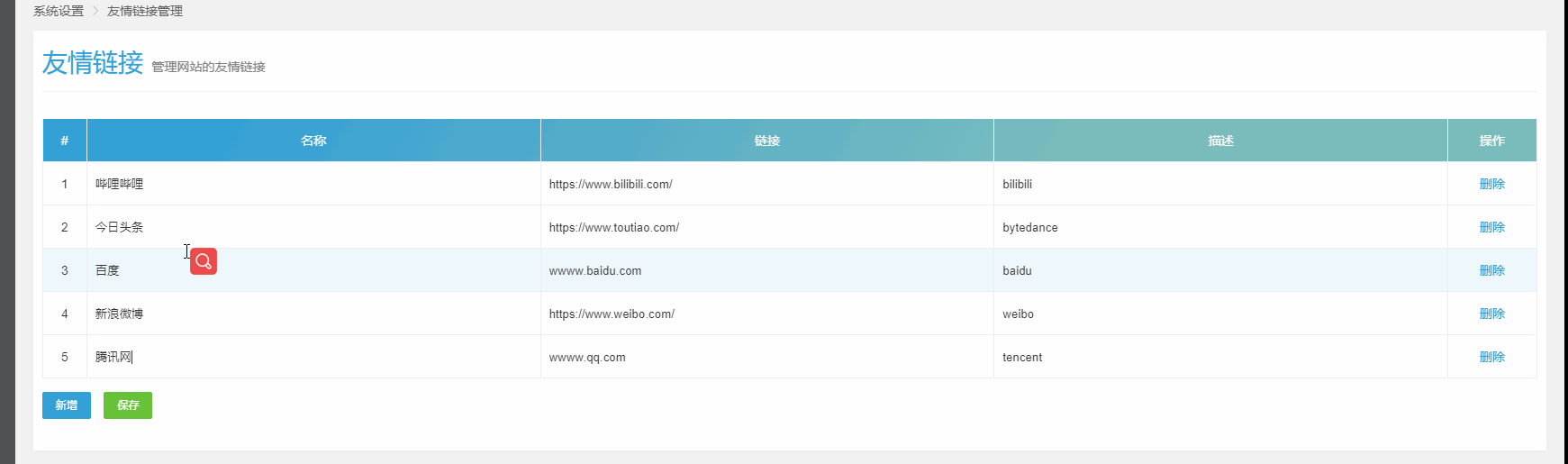Delete the 新浪微博 row

(1491, 314)
